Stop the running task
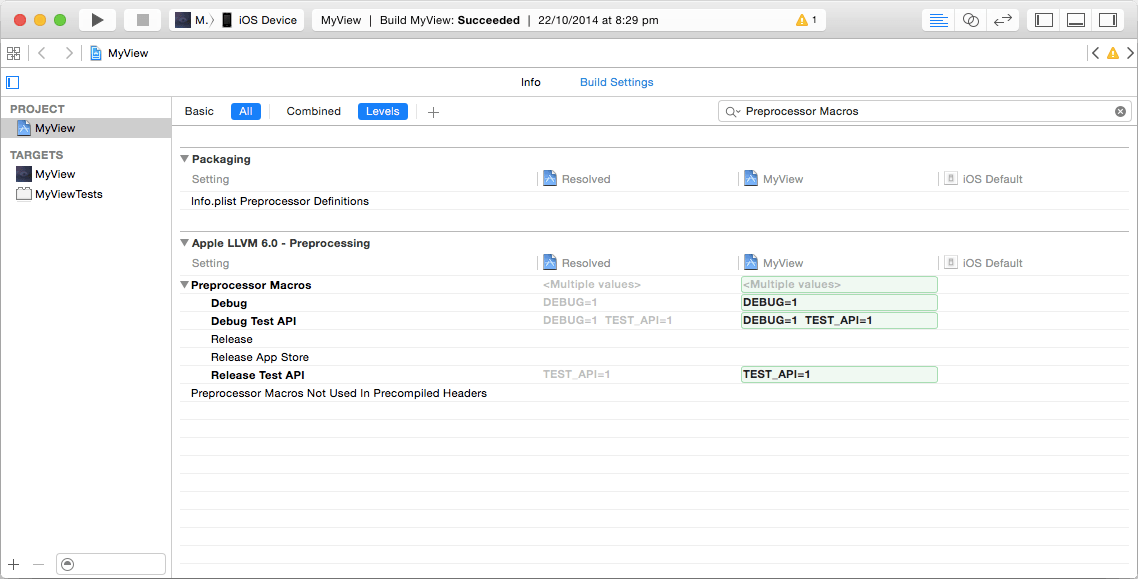The image size is (1138, 579). 142,20
